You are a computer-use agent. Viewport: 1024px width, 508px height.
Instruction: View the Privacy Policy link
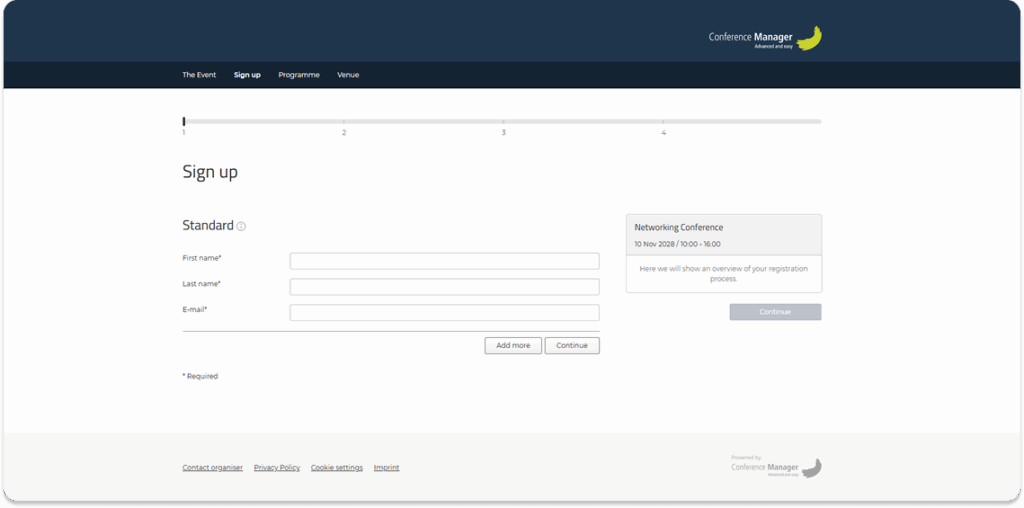(277, 468)
